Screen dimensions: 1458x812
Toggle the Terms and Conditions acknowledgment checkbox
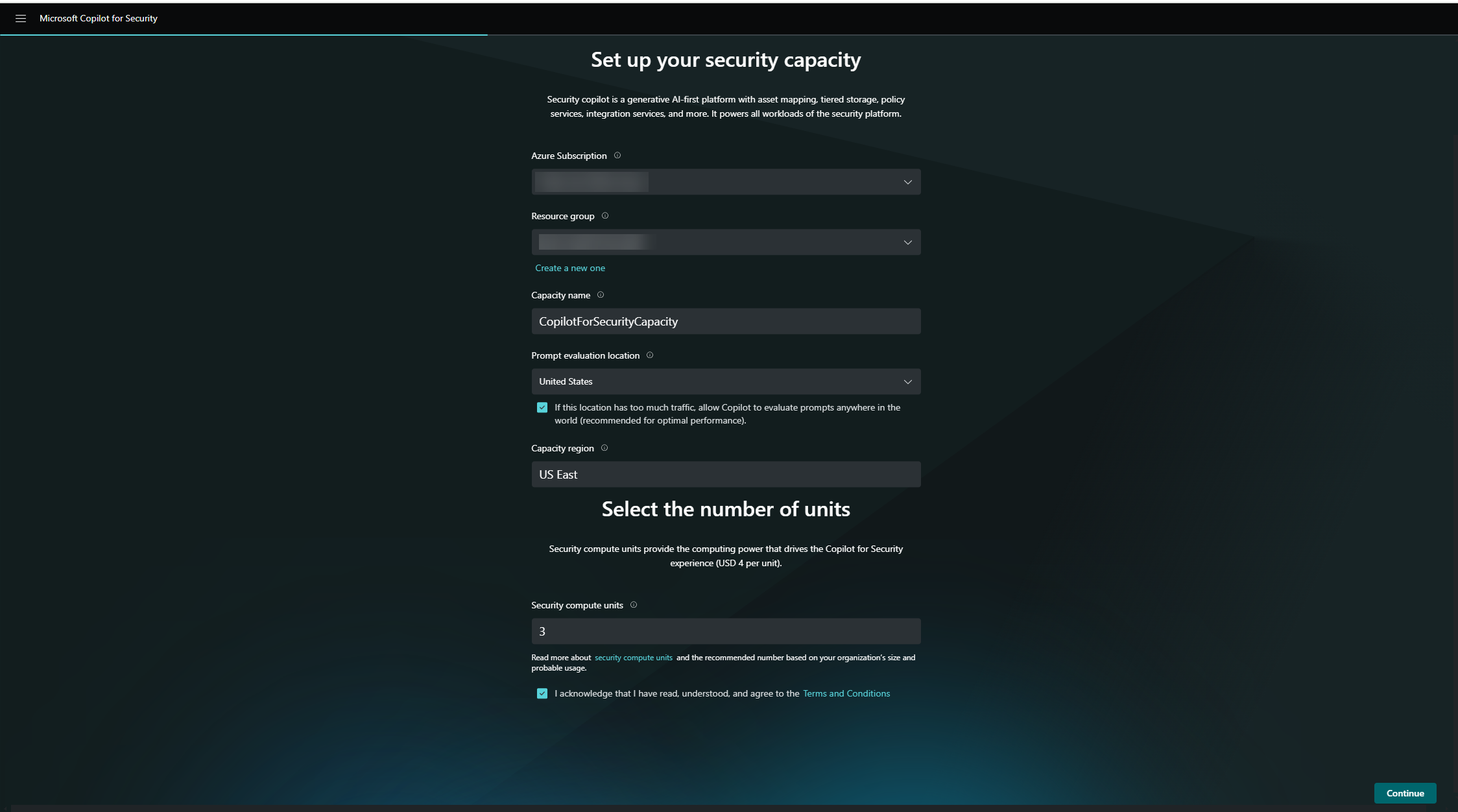[x=542, y=693]
